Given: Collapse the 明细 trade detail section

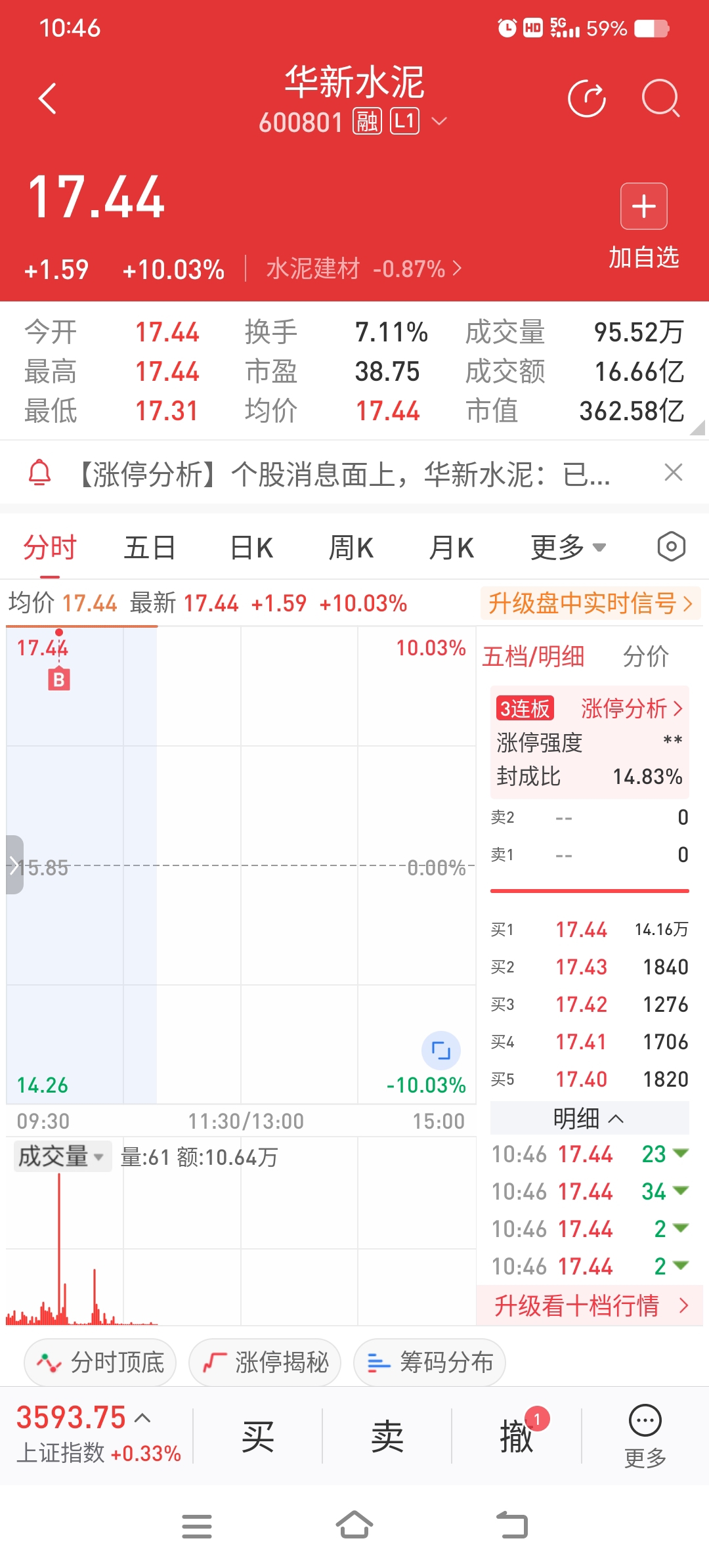Looking at the screenshot, I should 590,1118.
